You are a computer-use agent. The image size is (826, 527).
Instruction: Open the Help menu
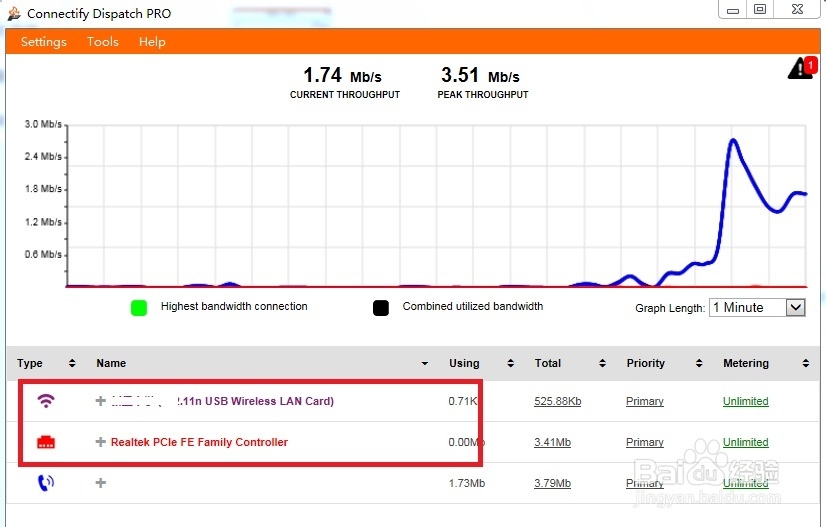(x=152, y=42)
